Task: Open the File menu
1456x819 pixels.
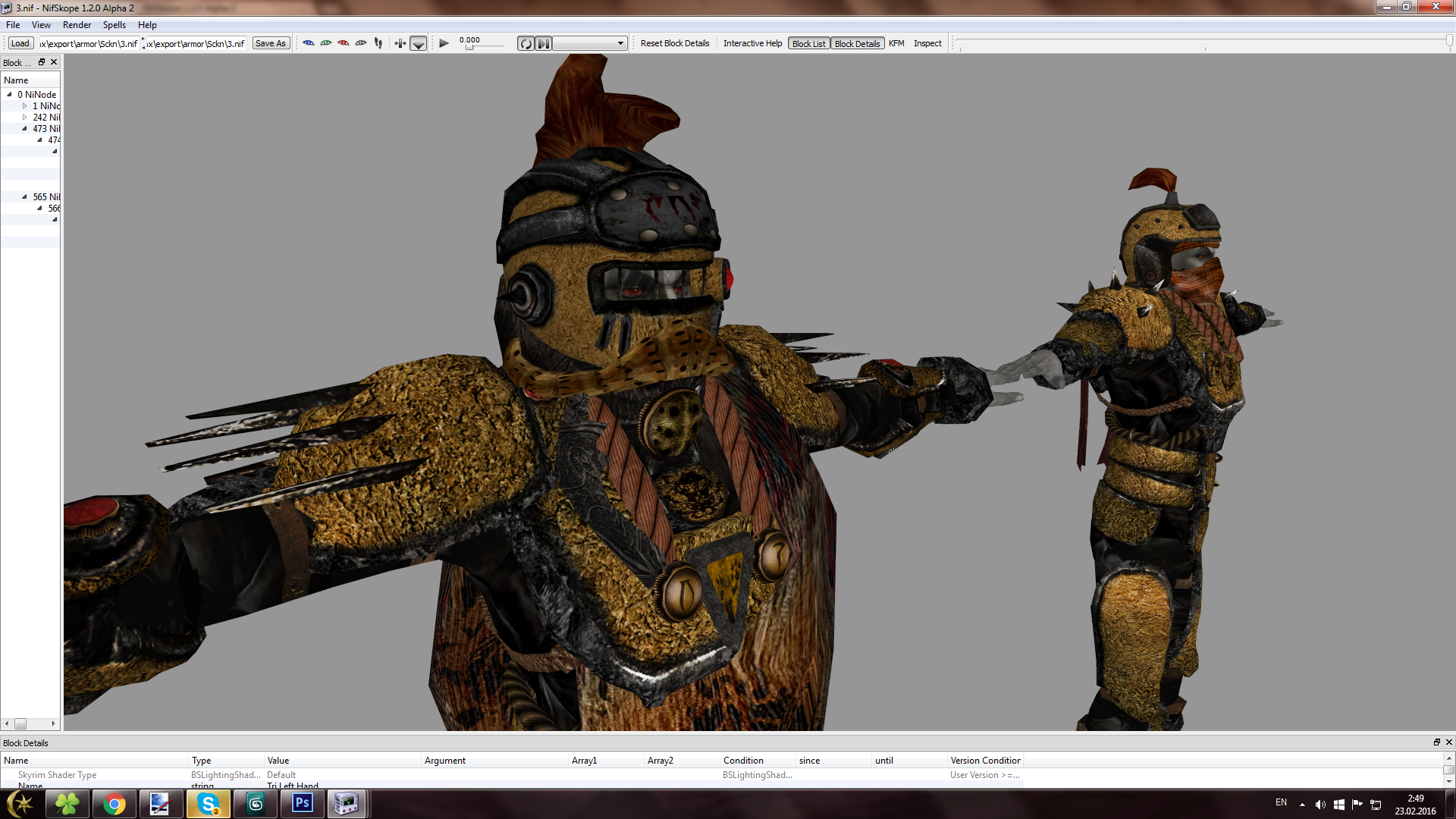Action: point(13,25)
